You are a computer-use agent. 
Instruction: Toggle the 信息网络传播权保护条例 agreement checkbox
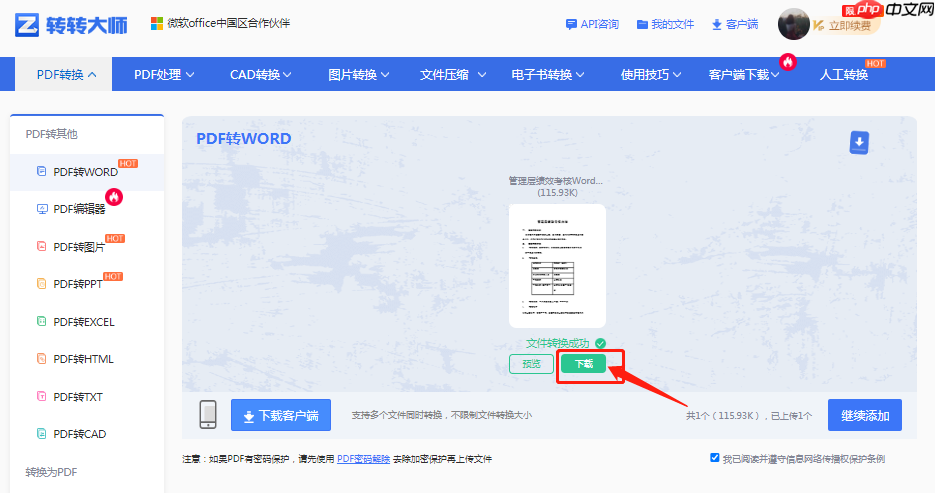tap(714, 458)
